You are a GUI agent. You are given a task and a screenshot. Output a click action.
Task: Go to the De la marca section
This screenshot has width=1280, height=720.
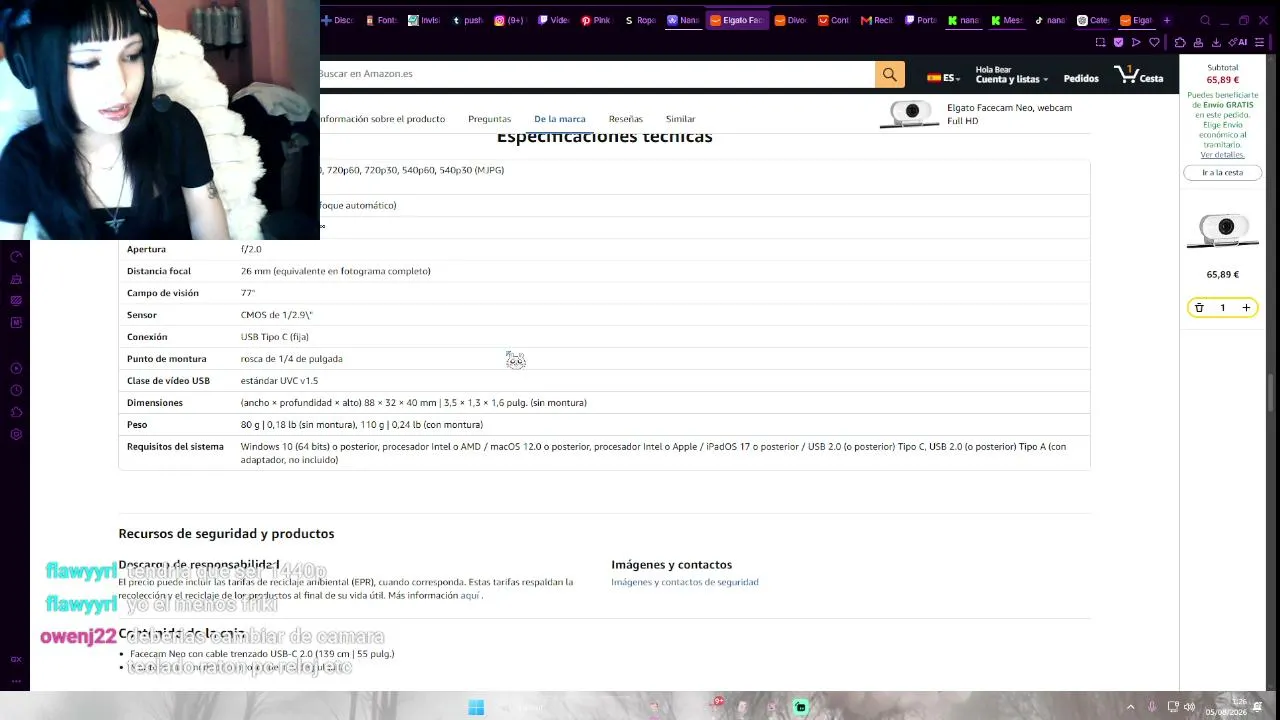tap(560, 119)
